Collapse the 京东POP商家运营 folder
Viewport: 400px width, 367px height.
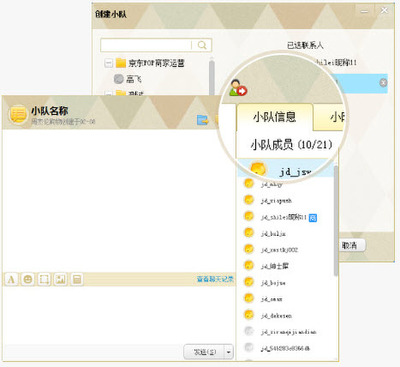108,63
